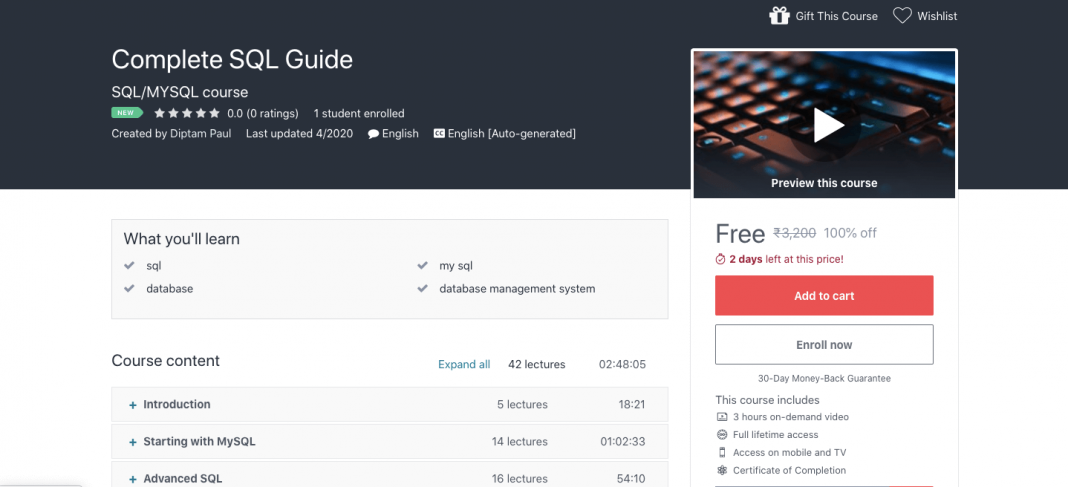
Task: Click the '100% off' discount text
Action: [850, 233]
